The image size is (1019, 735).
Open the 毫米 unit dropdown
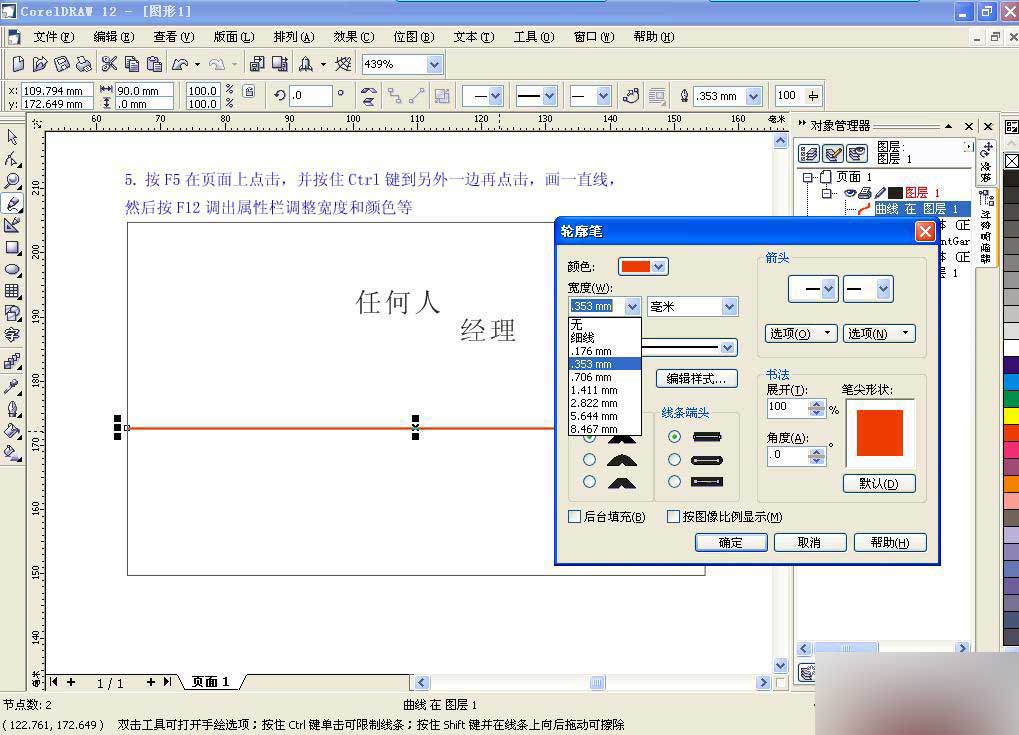coord(729,307)
